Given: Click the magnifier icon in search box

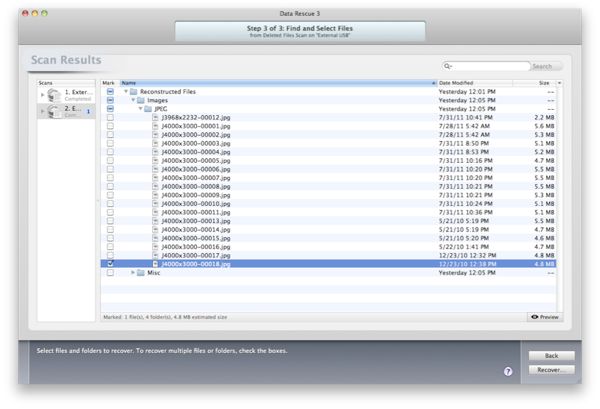Looking at the screenshot, I should click(x=447, y=66).
